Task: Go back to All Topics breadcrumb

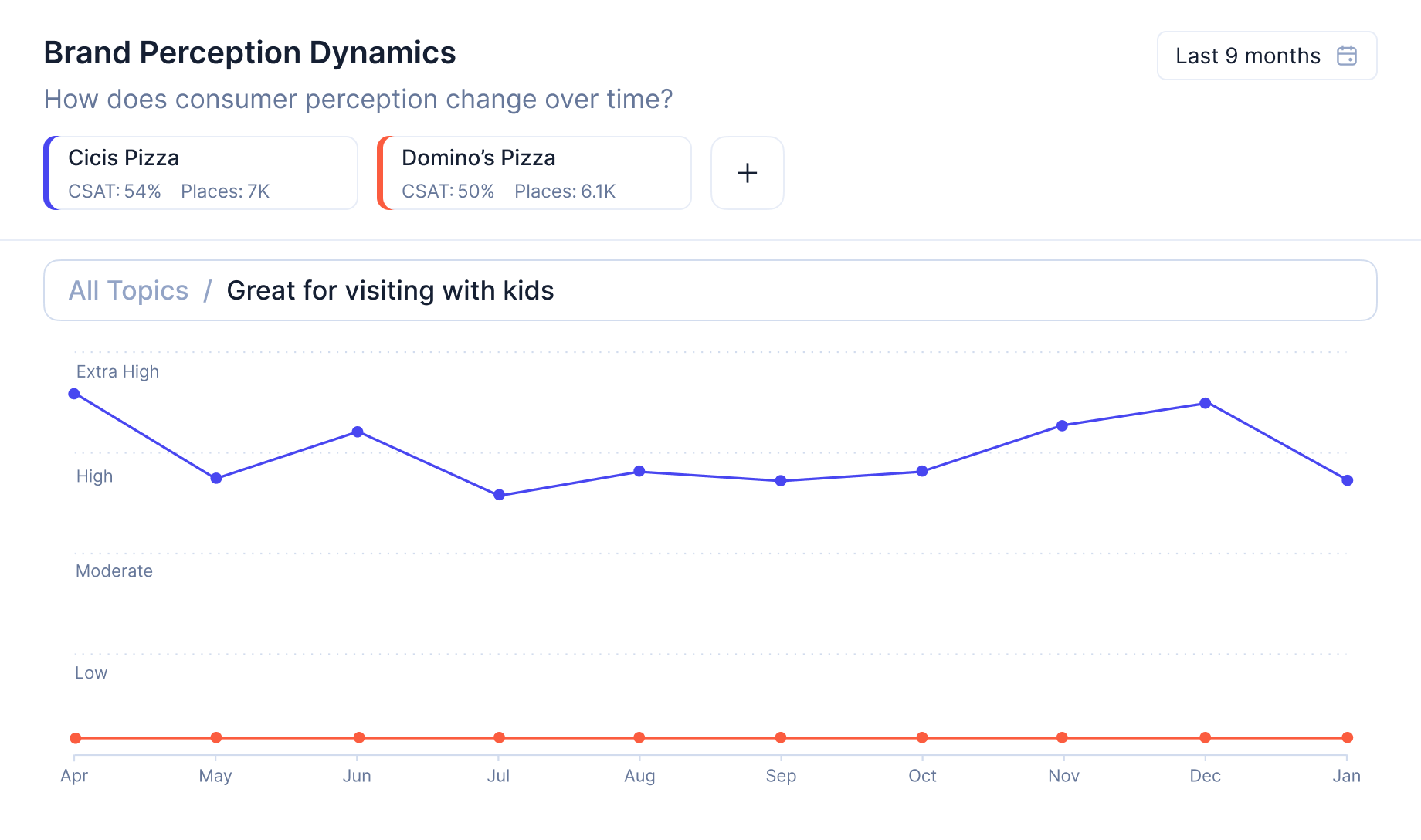Action: tap(128, 290)
